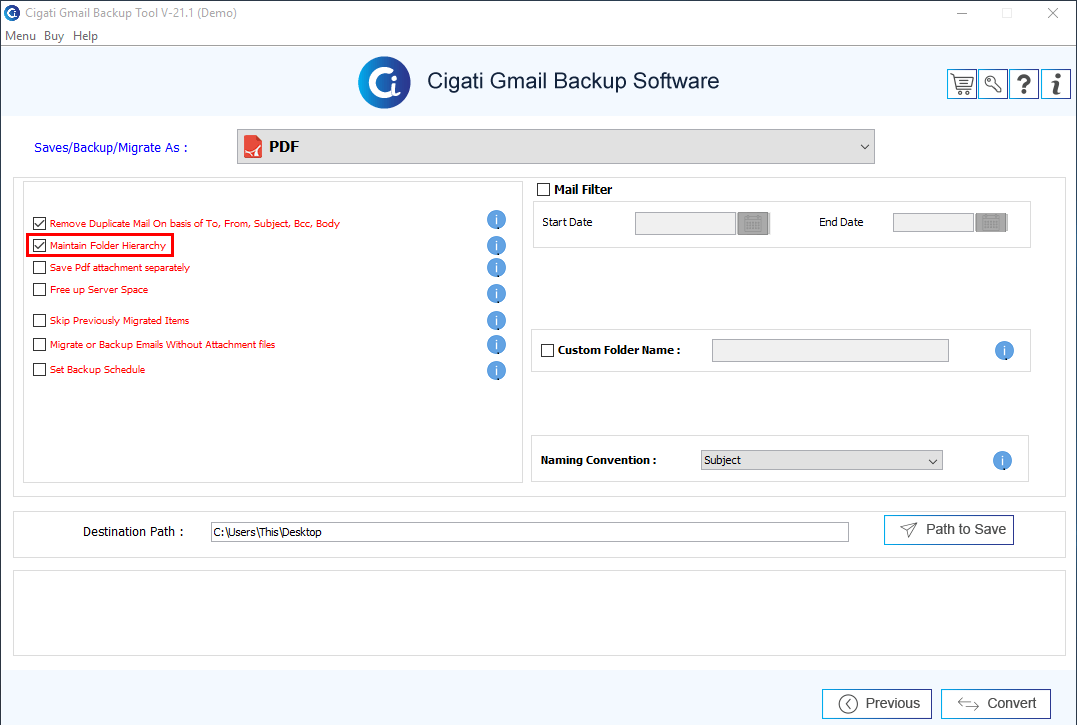Screen dimensions: 1077x725
Task: Show info for Maintain Folder Hierarchy option
Action: [x=496, y=246]
